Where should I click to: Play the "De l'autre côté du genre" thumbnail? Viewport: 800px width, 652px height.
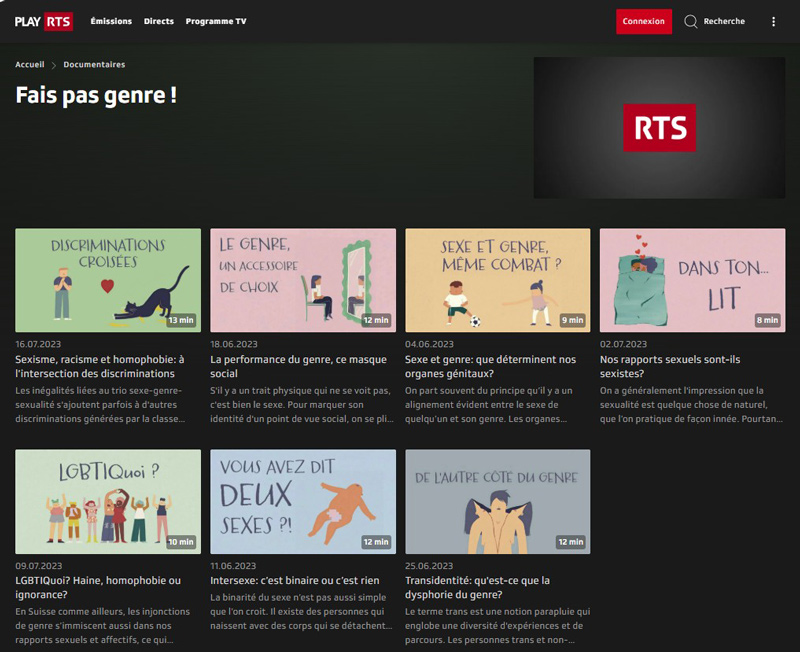click(x=497, y=501)
